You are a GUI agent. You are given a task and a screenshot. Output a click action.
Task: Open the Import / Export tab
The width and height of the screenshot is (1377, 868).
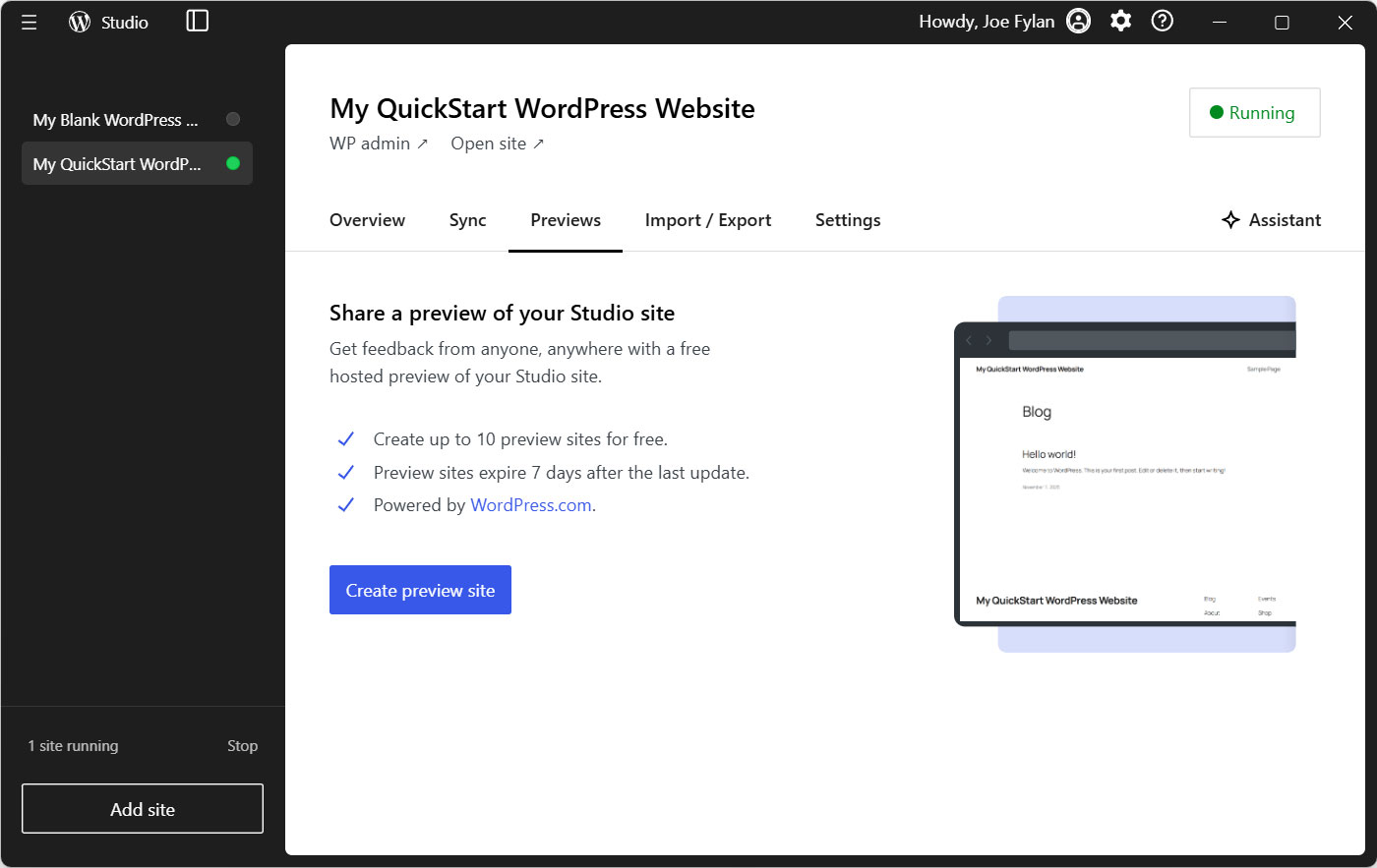click(x=708, y=220)
